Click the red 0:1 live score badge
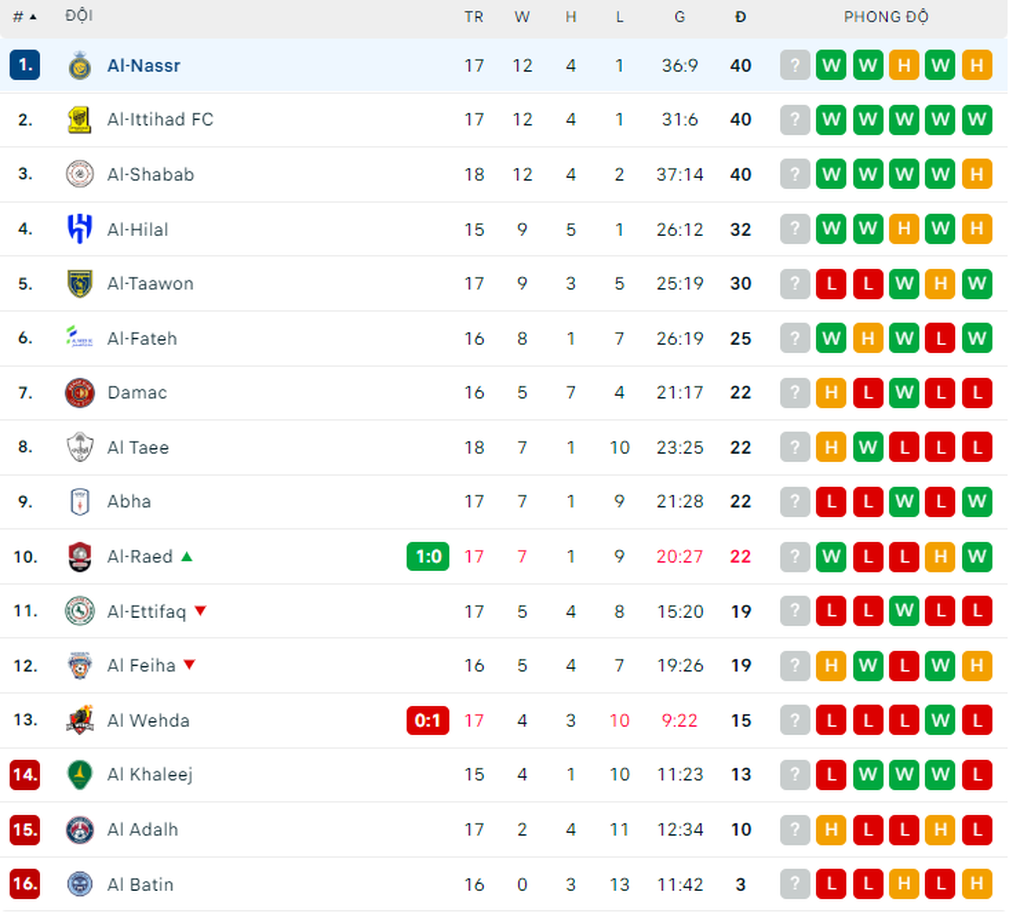The width and height of the screenshot is (1020, 917). 428,721
